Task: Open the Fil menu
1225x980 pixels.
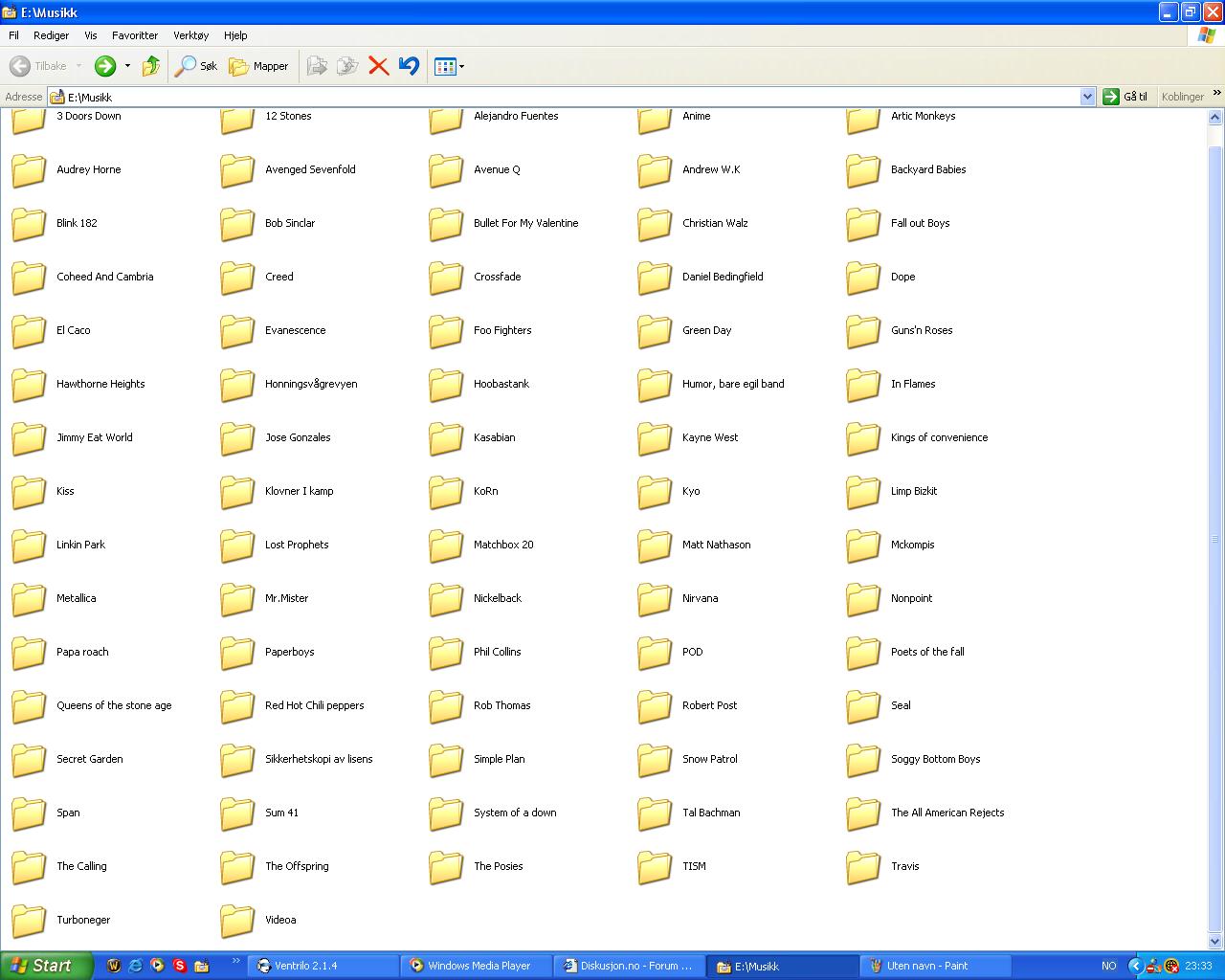Action: click(x=13, y=35)
